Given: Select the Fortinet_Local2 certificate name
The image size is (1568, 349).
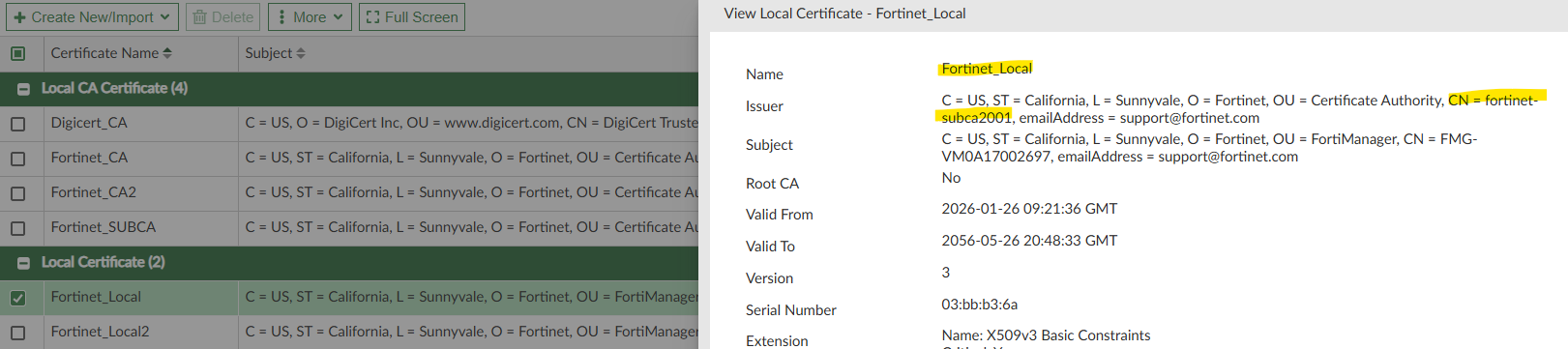Looking at the screenshot, I should pyautogui.click(x=101, y=332).
